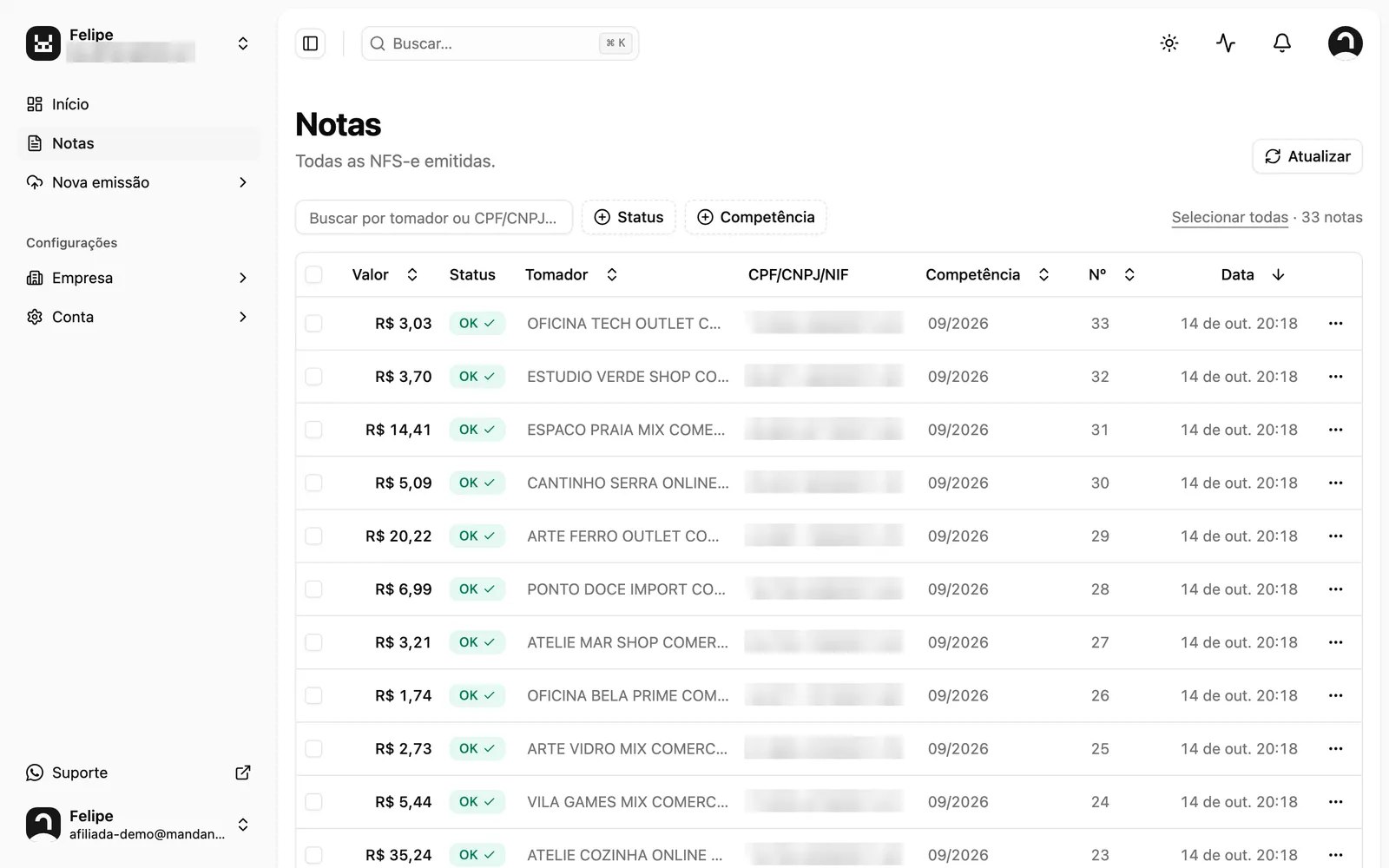
Task: Open row actions for note 26
Action: 1335,695
